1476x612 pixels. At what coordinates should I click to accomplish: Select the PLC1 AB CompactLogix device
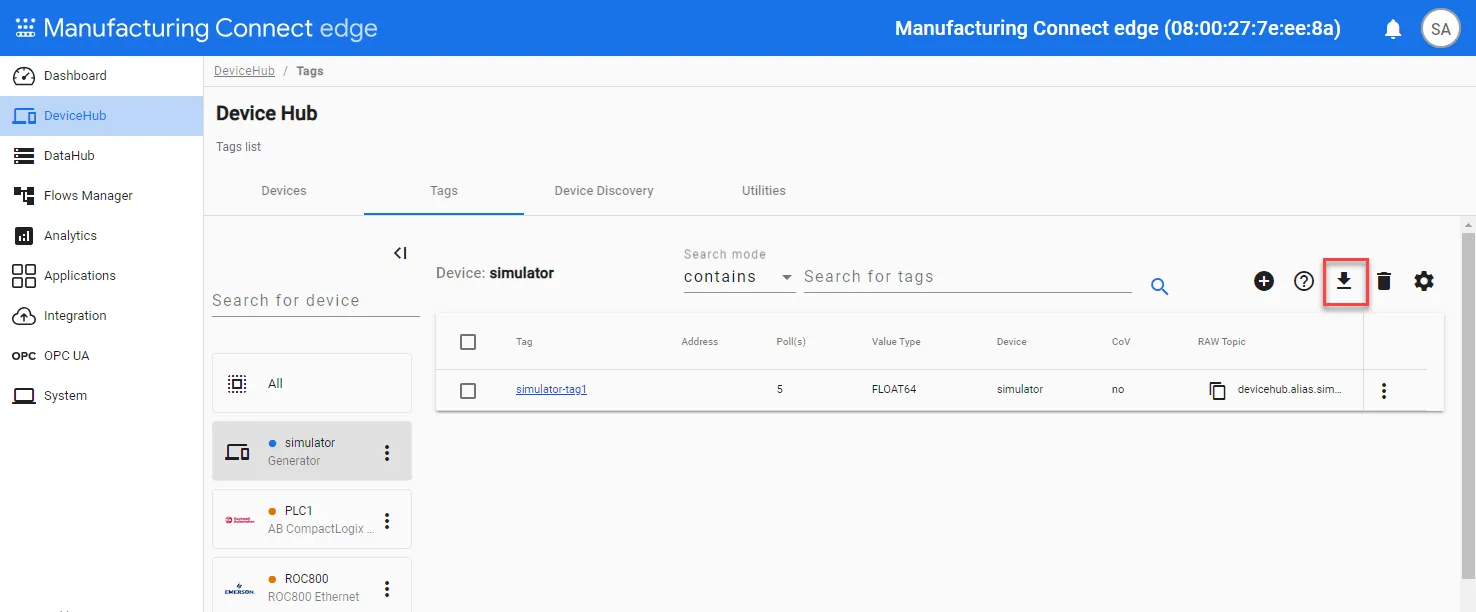(312, 519)
